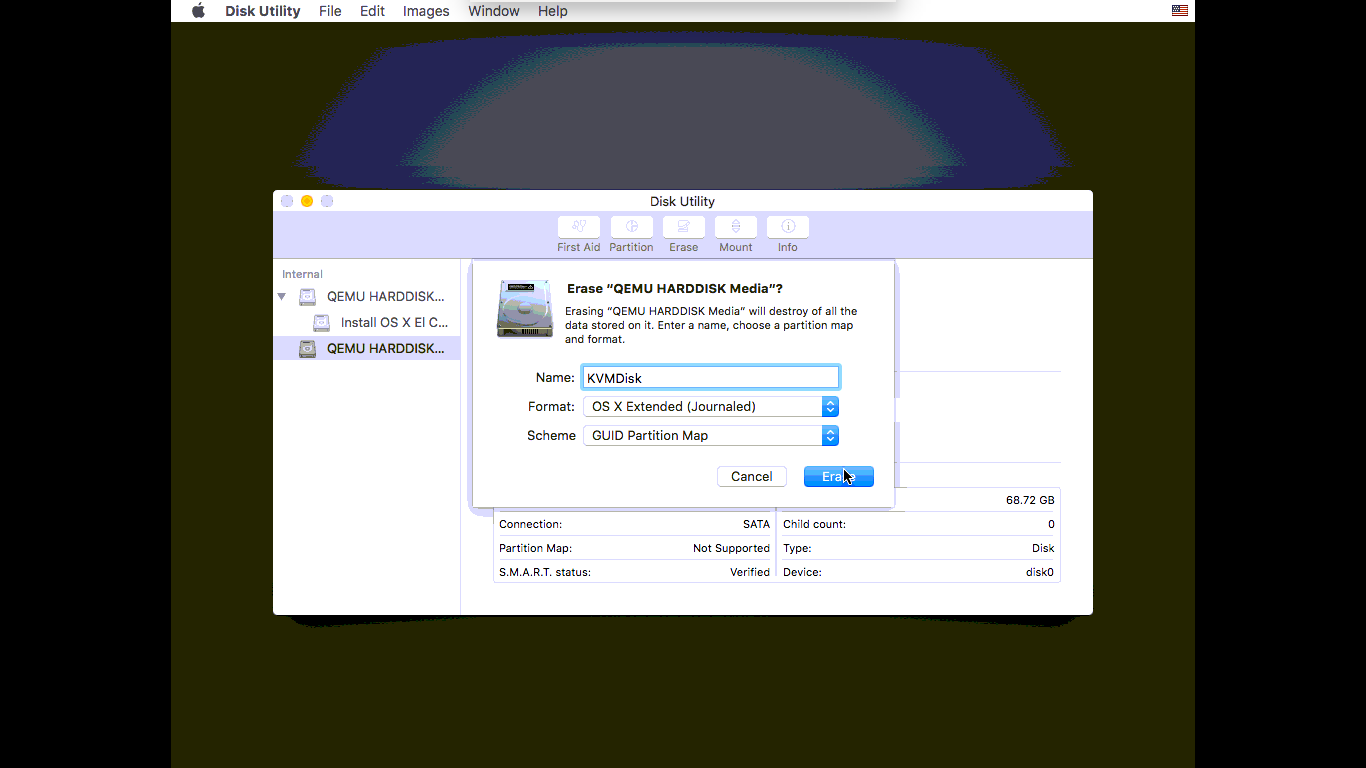This screenshot has width=1366, height=768.
Task: Click the hard disk image in erase dialog
Action: [x=525, y=309]
